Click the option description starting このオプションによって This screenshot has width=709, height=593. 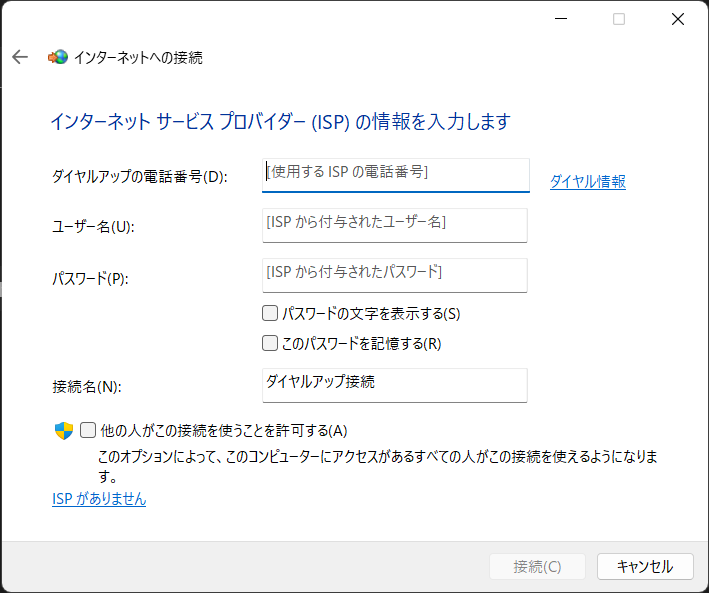point(378,466)
